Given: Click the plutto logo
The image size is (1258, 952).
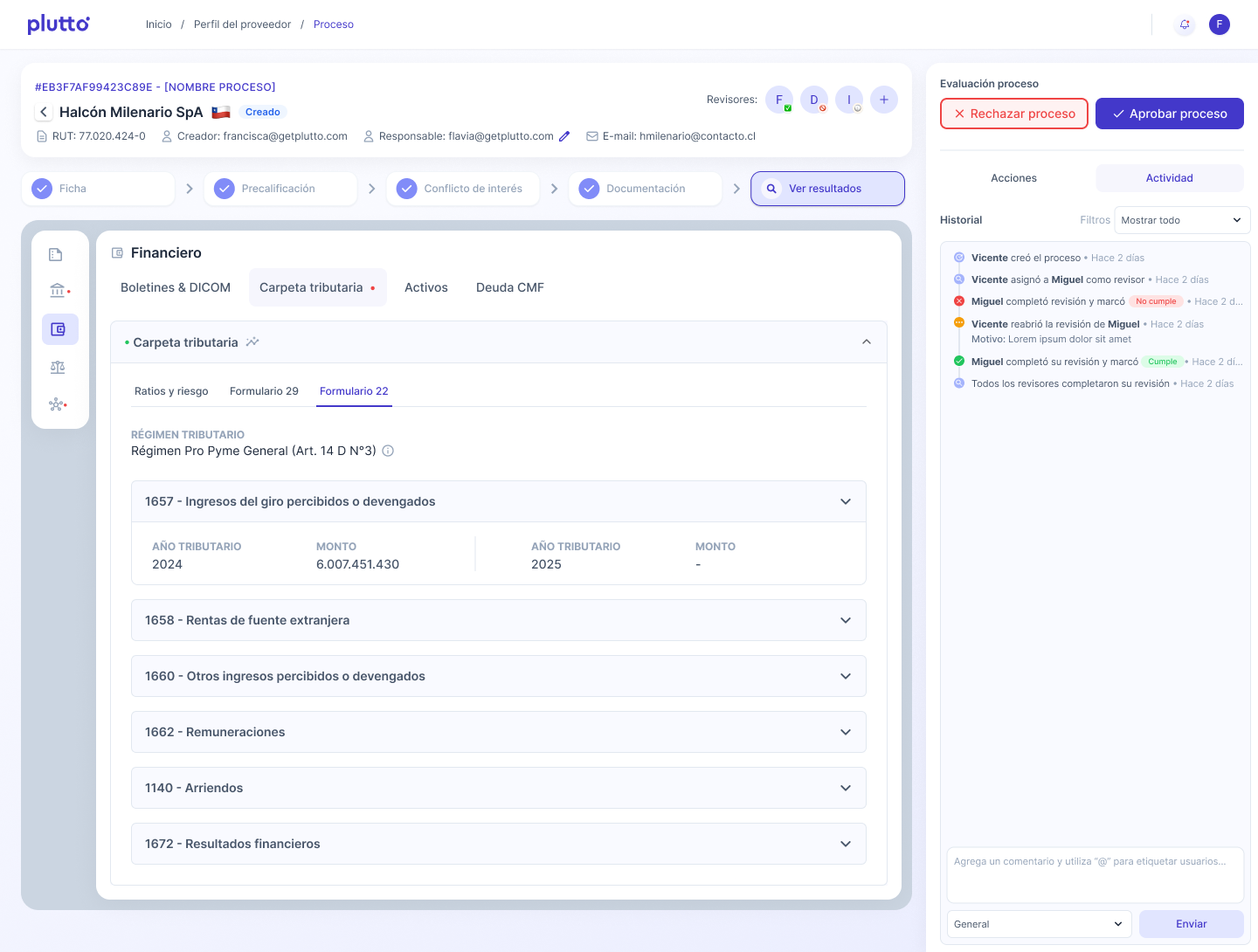Looking at the screenshot, I should 59,24.
